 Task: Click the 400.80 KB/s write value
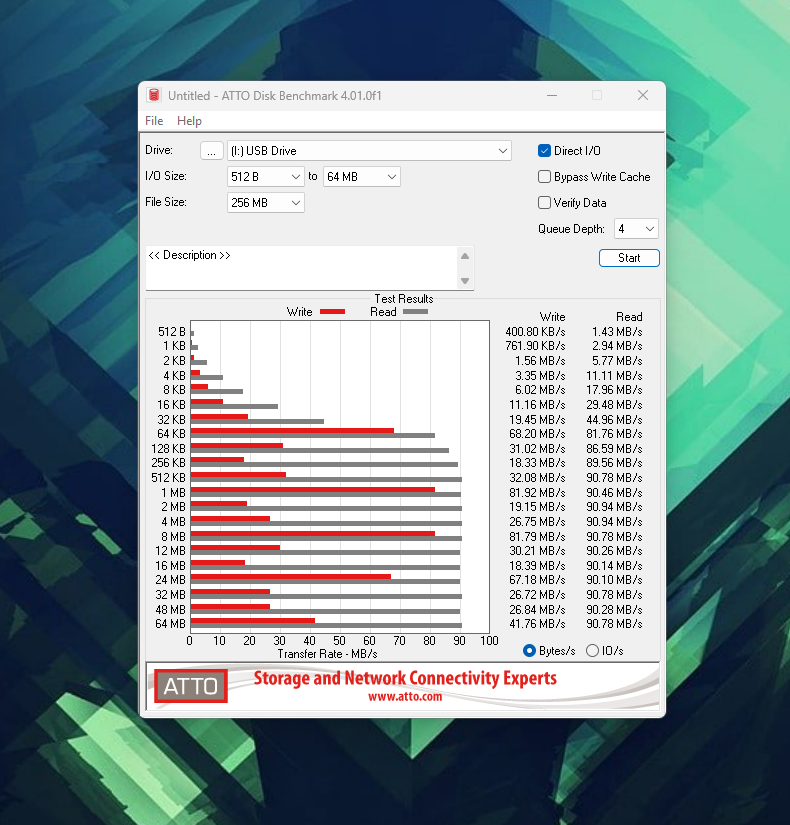(535, 332)
